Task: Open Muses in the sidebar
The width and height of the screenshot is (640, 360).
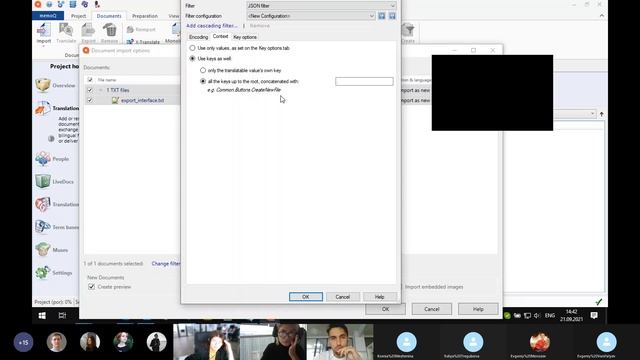Action: pyautogui.click(x=51, y=250)
